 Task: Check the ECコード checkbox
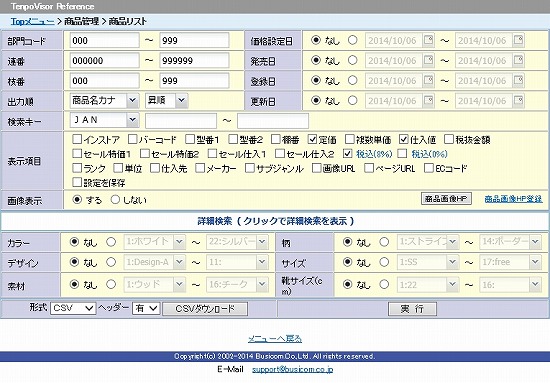pyautogui.click(x=429, y=168)
